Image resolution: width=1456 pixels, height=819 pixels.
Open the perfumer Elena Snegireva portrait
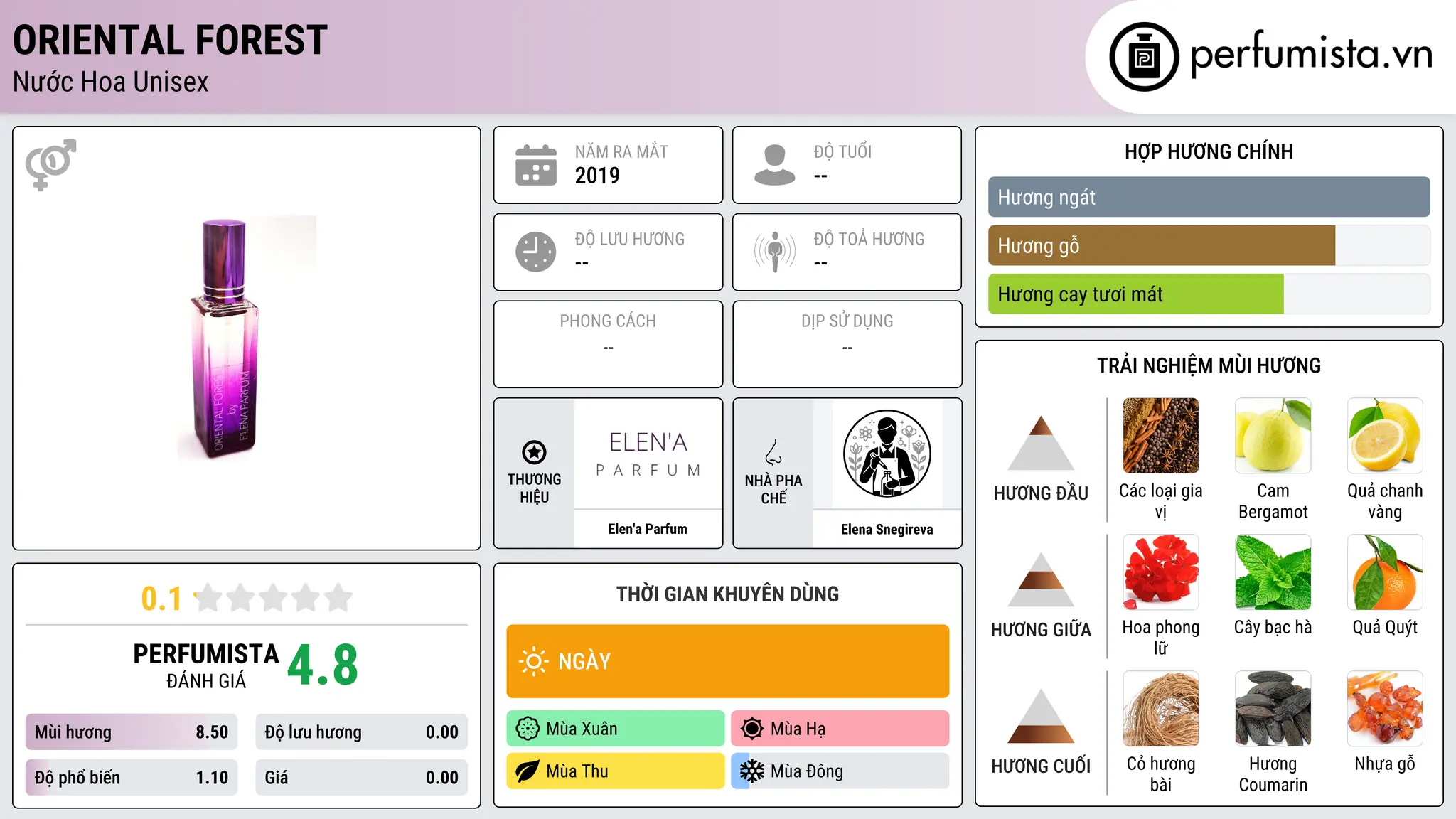[x=887, y=454]
